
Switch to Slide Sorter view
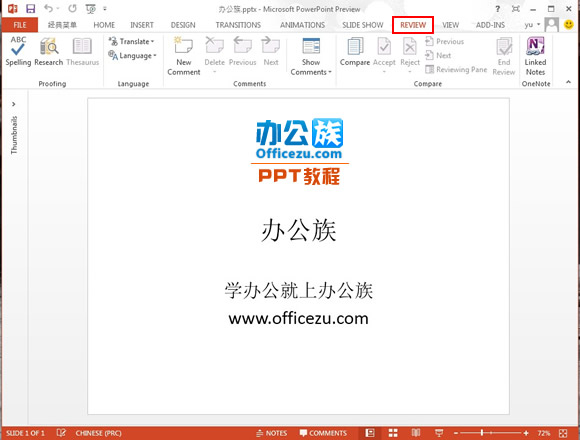click(x=393, y=433)
